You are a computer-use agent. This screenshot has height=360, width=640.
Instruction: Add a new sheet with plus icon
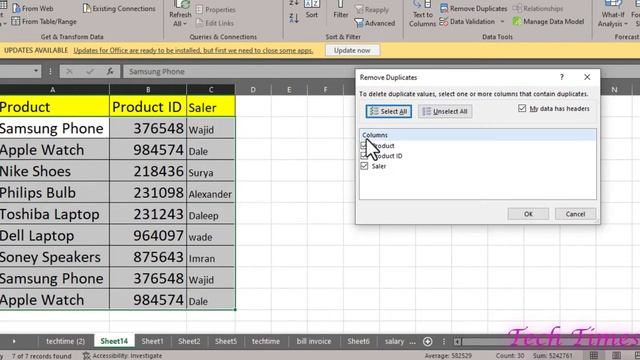click(427, 341)
